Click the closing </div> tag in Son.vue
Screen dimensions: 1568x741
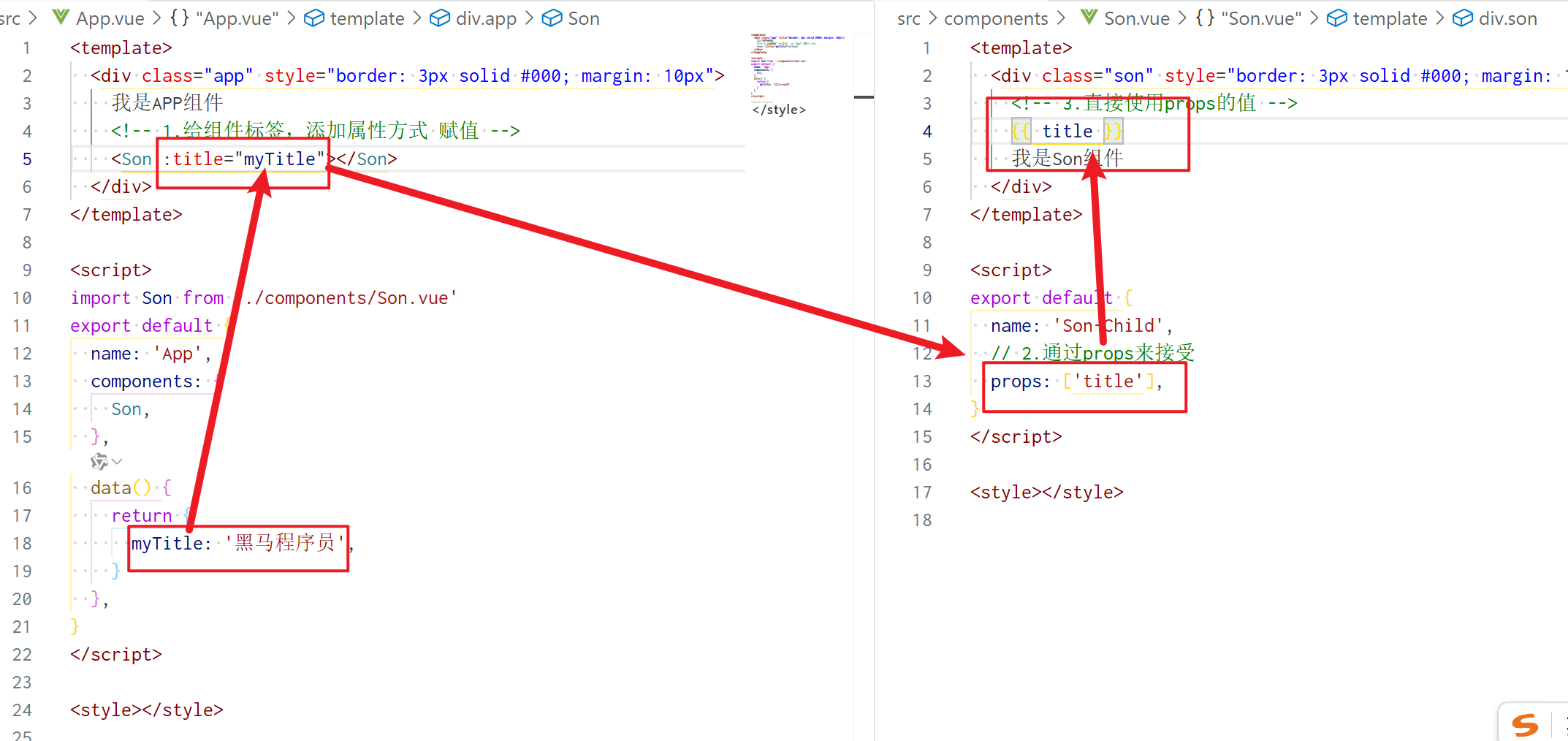(x=1021, y=187)
